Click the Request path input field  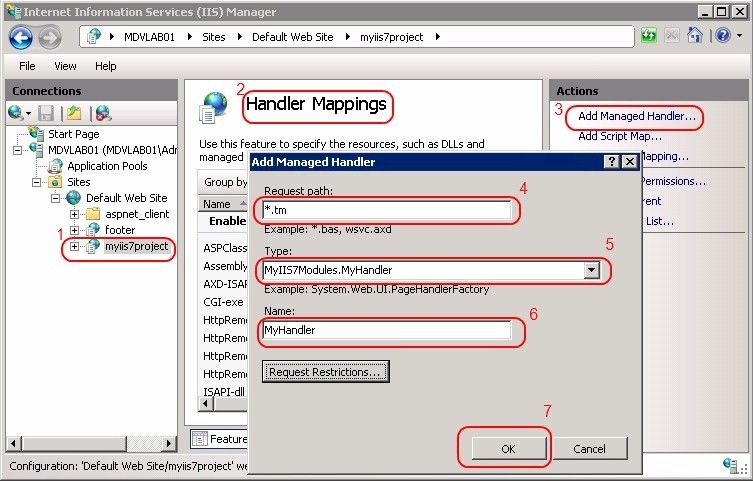387,210
